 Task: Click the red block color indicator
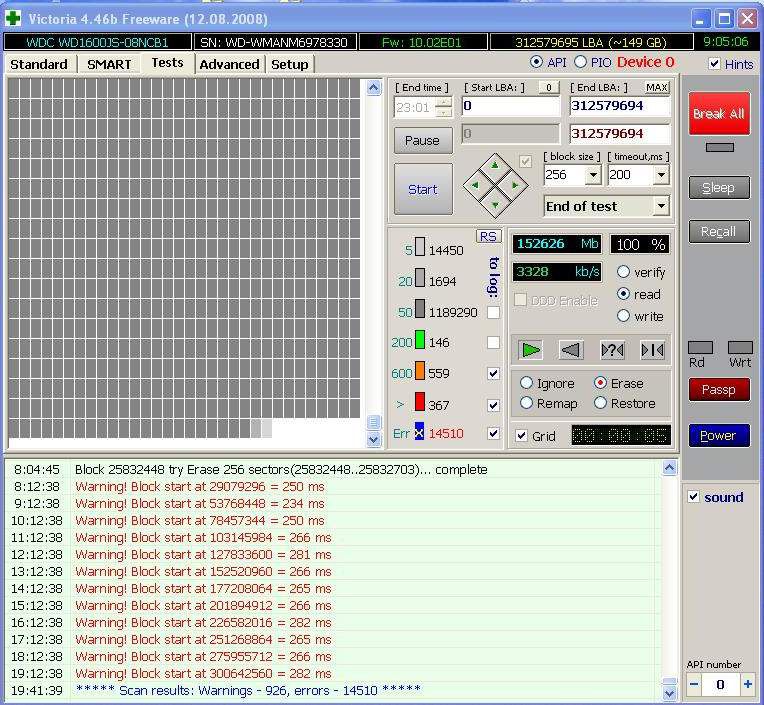point(420,401)
